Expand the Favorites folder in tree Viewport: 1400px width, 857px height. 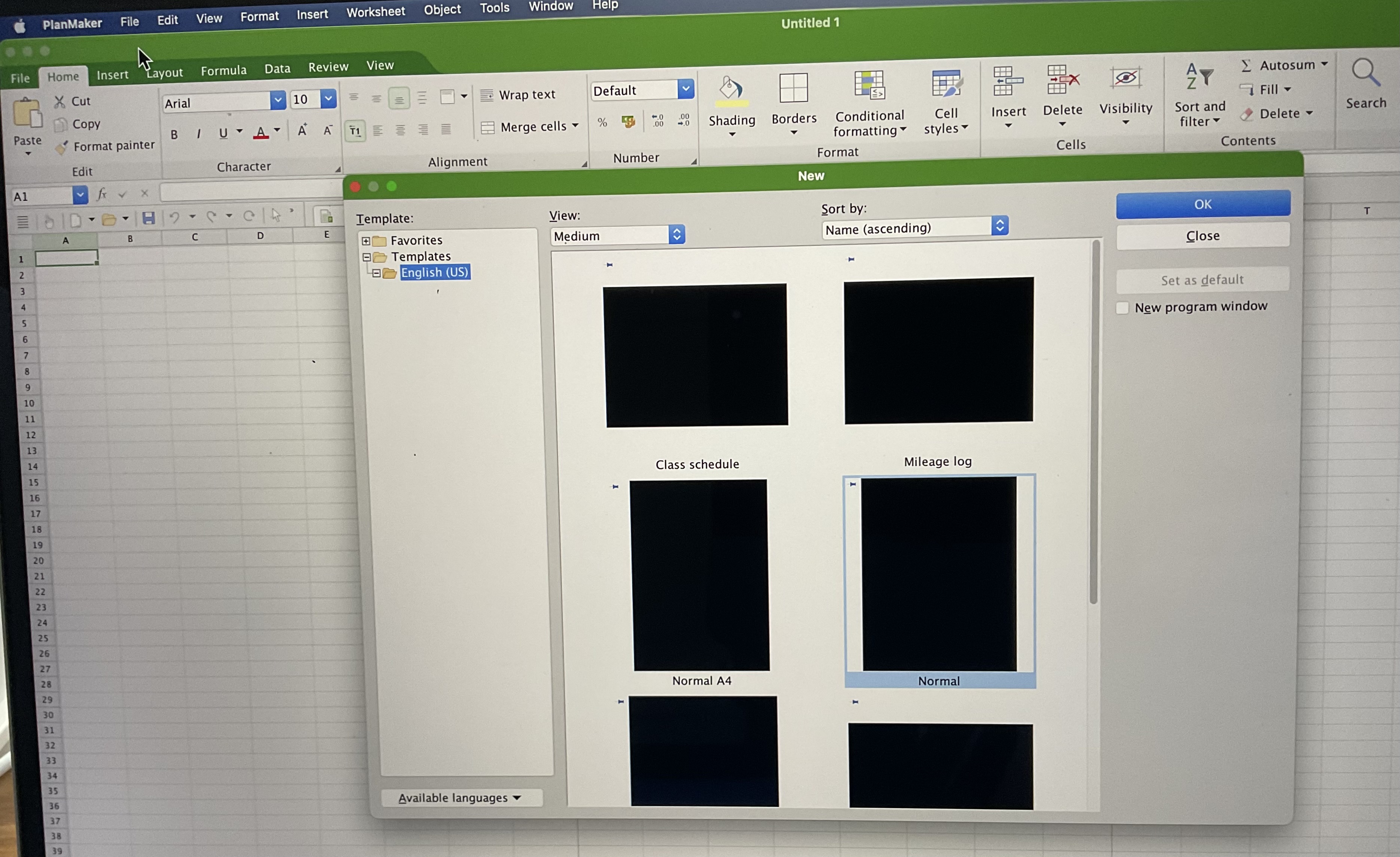(x=366, y=241)
